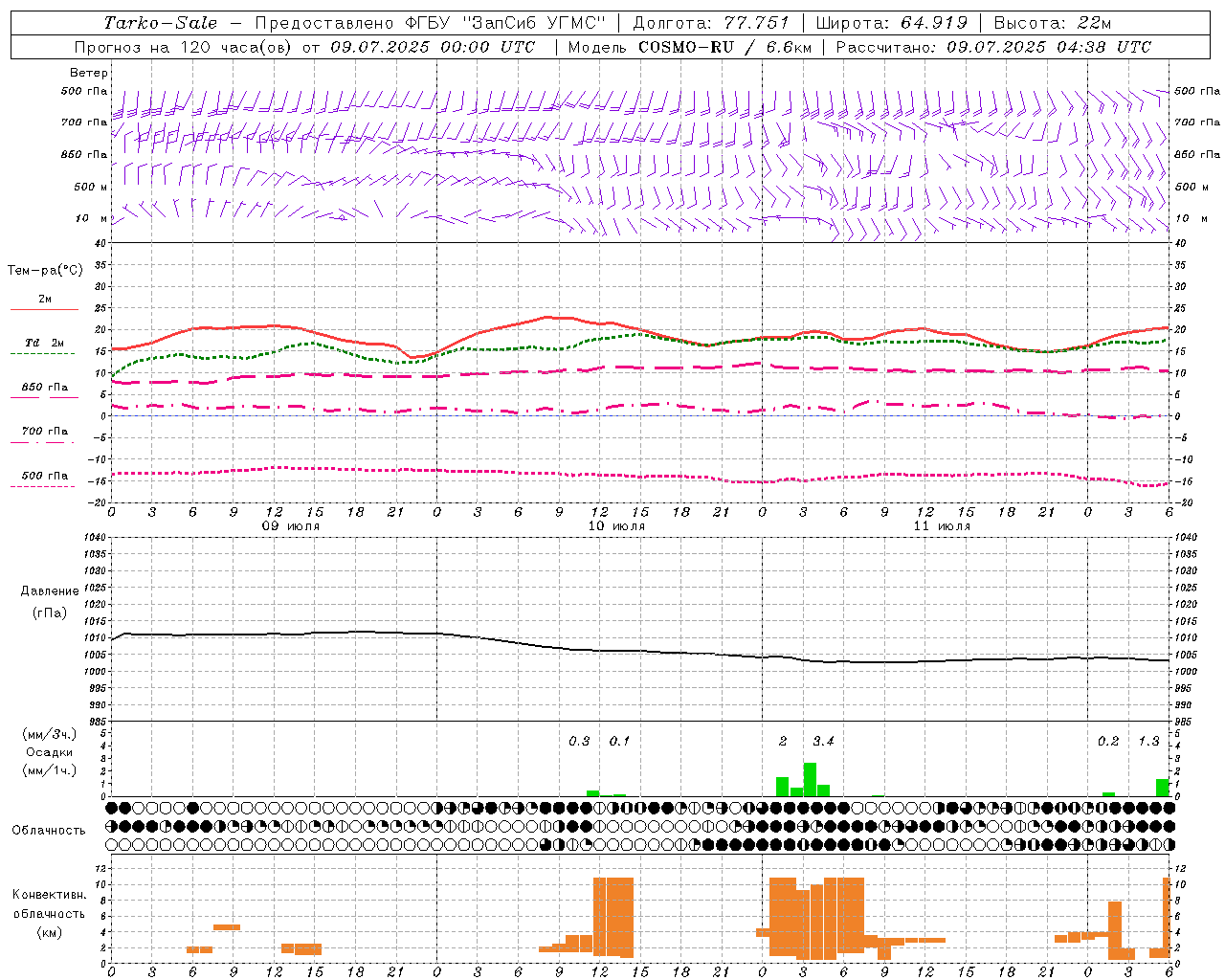1225x980 pixels.
Task: Click the 'Высота: 22м' elevation text
Action: pyautogui.click(x=1053, y=23)
